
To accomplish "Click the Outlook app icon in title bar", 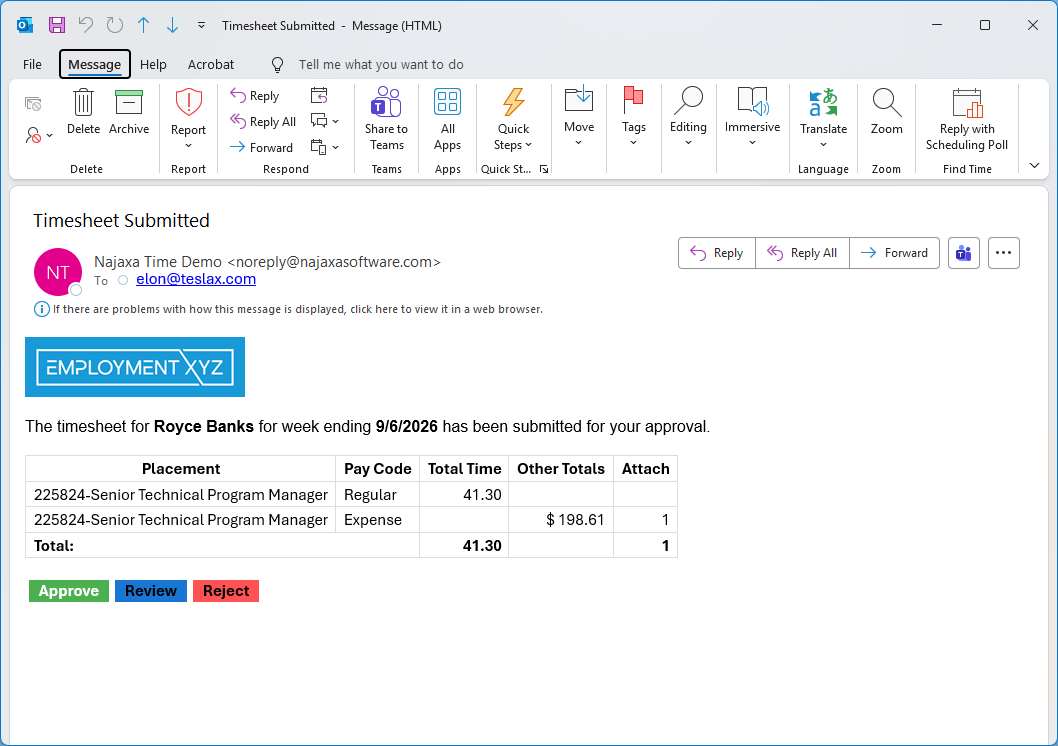I will [25, 26].
